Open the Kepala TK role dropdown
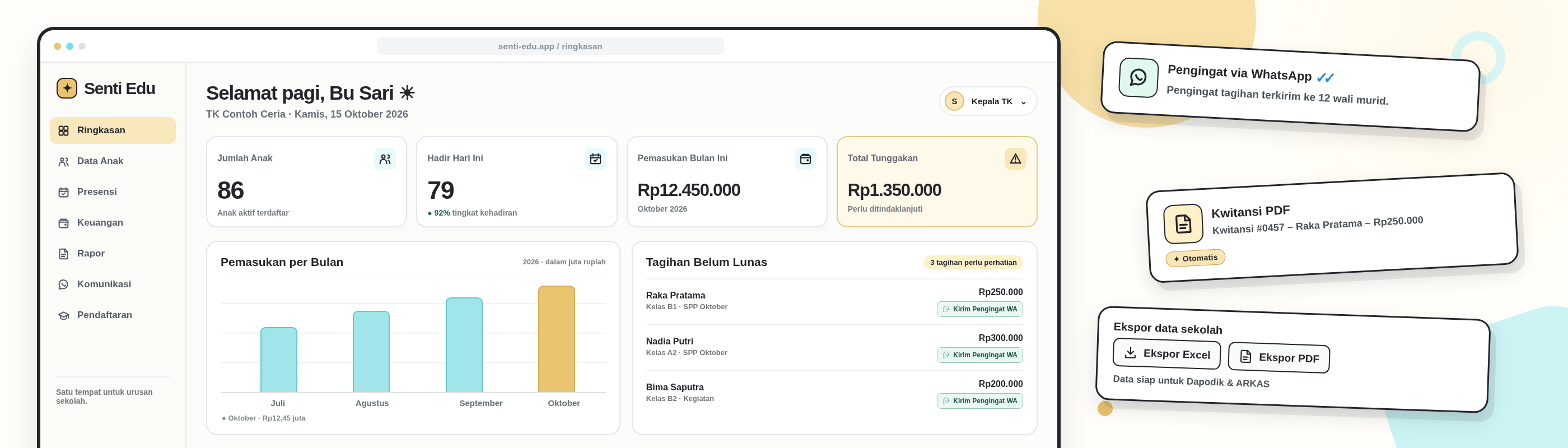 [988, 101]
